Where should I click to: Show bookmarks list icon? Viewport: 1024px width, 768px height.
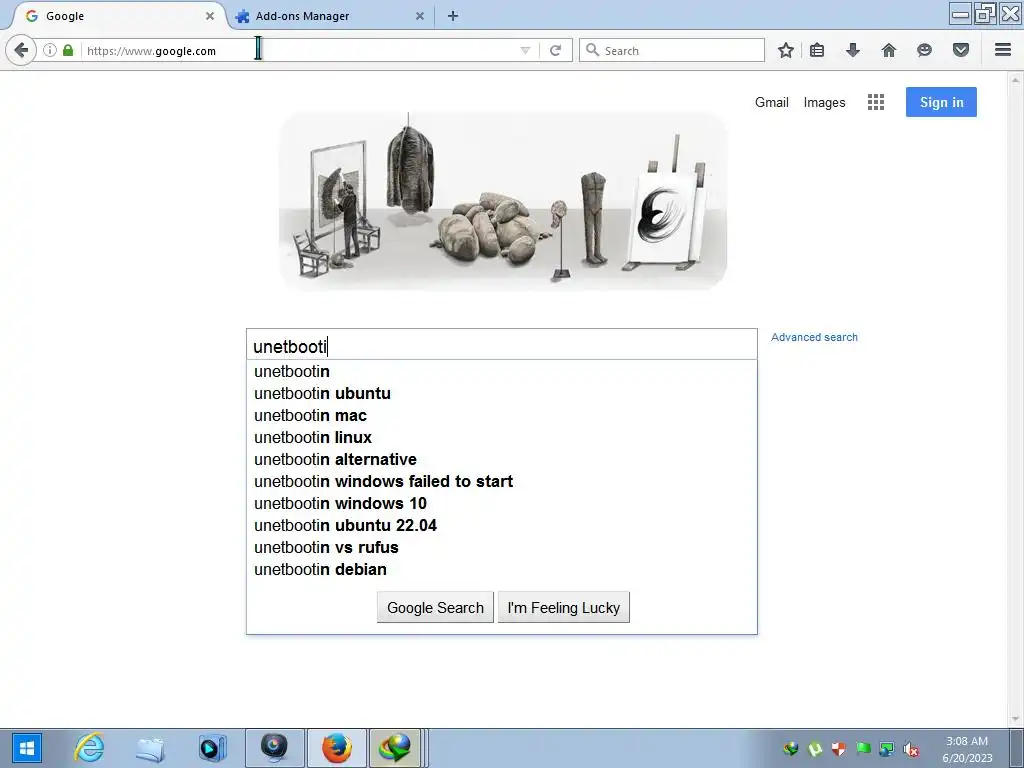pyautogui.click(x=817, y=50)
